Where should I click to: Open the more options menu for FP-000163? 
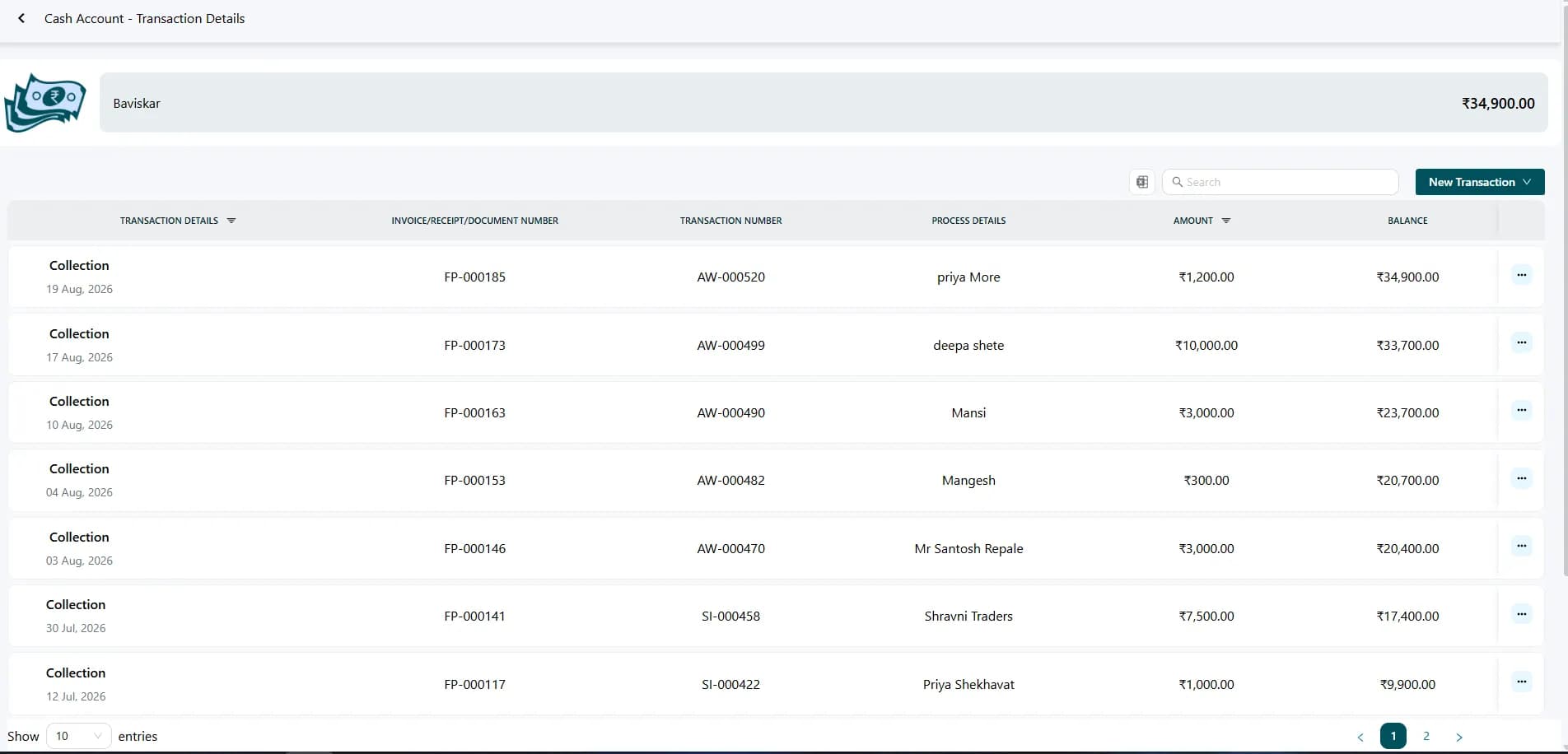1521,410
